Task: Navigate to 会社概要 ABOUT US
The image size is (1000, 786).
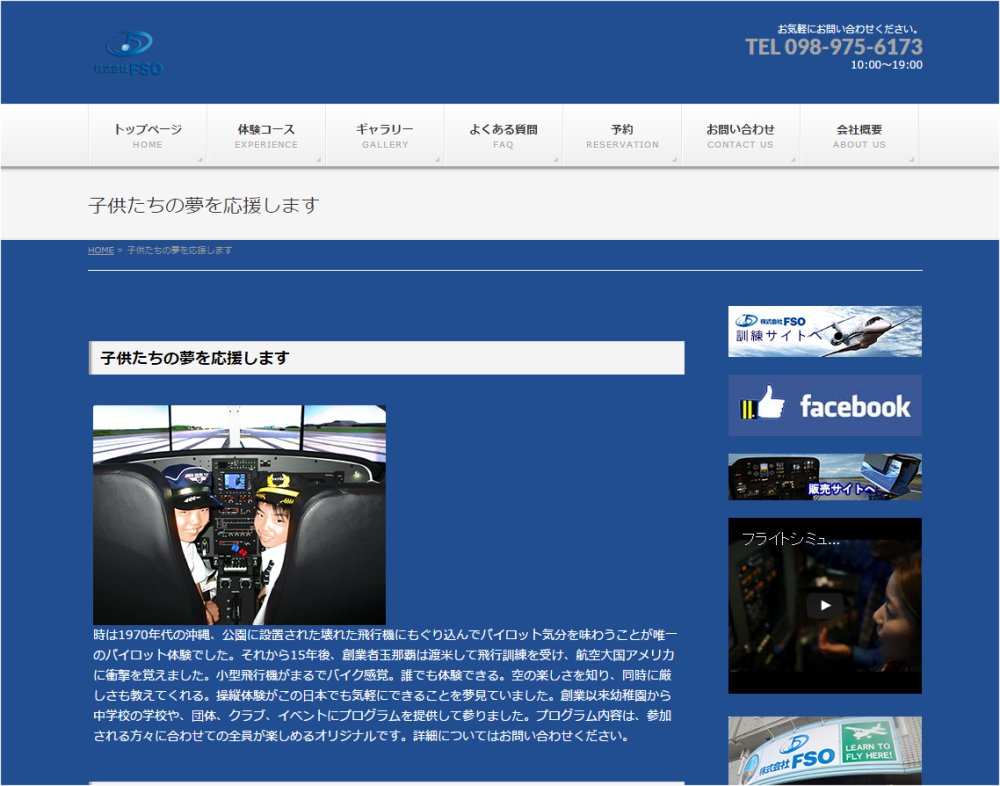Action: click(x=859, y=136)
